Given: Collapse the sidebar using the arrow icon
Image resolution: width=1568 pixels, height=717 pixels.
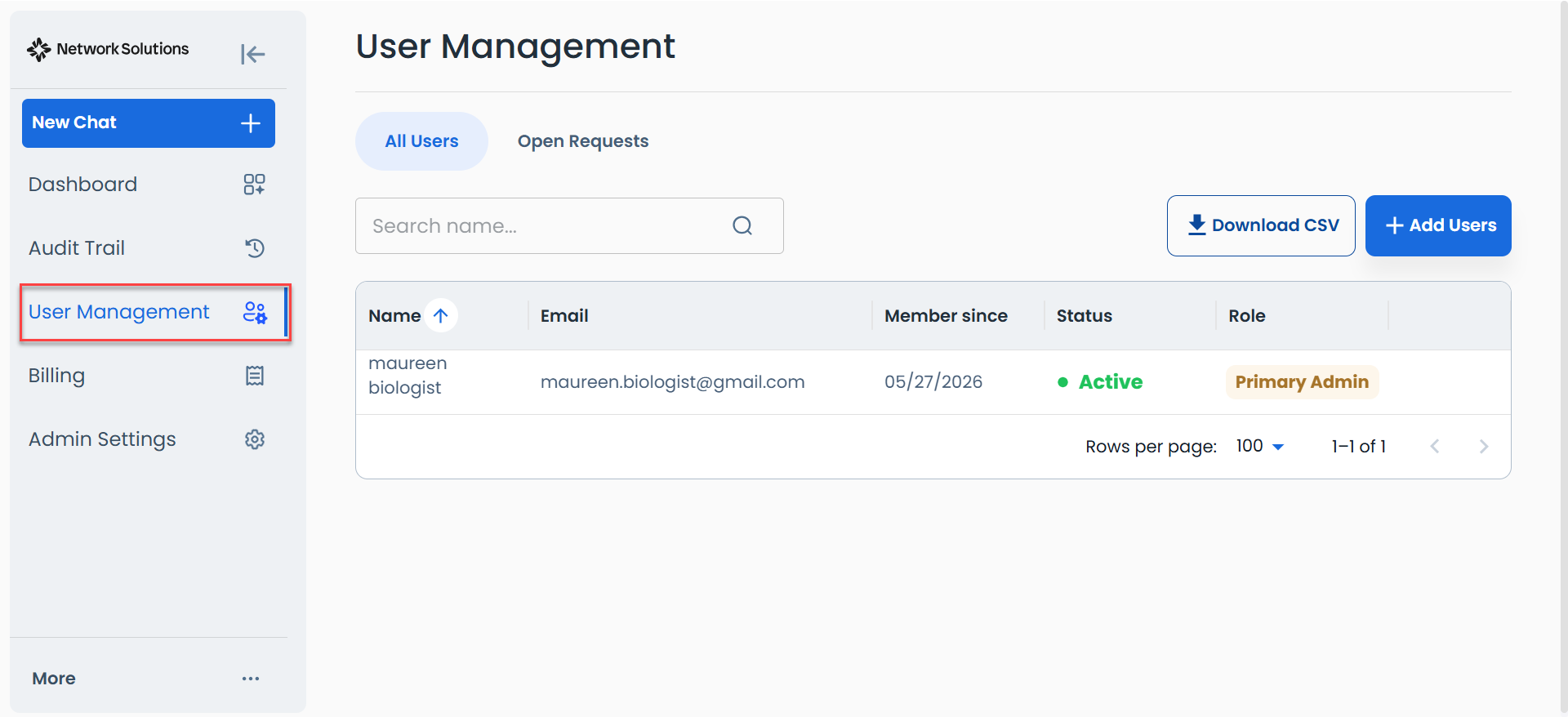Looking at the screenshot, I should pos(253,54).
